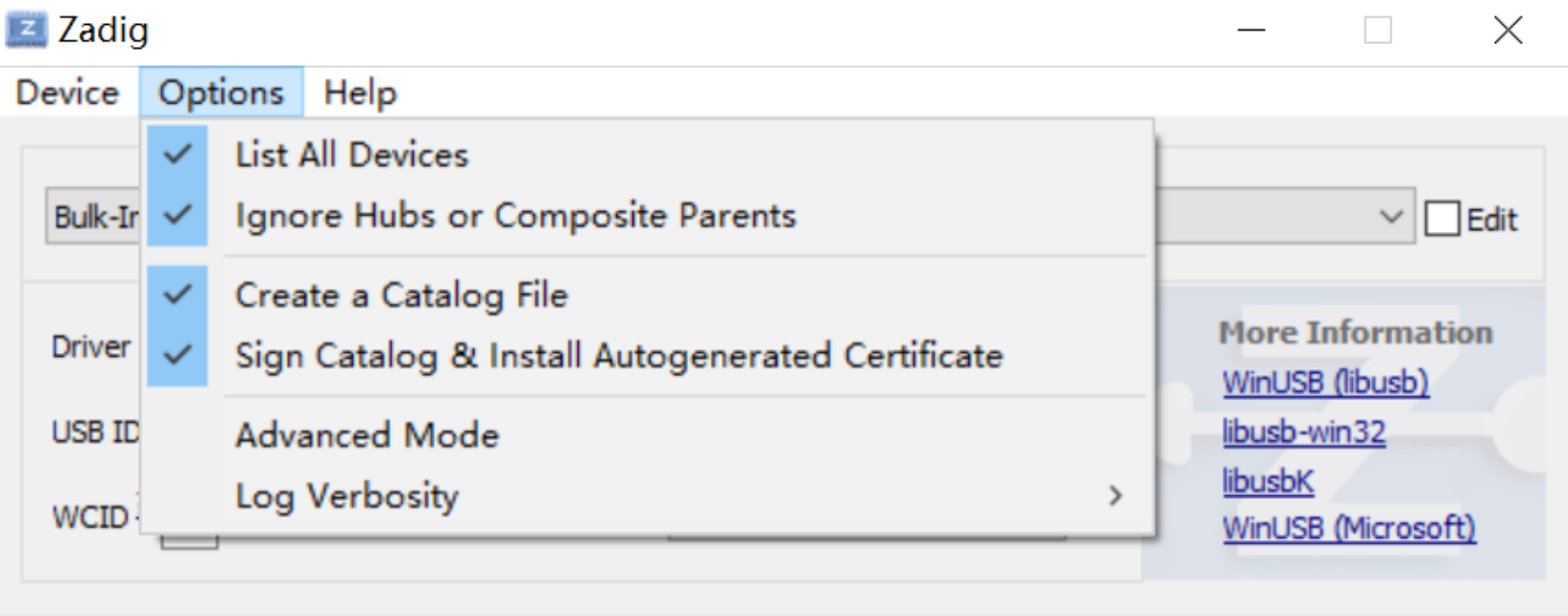This screenshot has height=616, width=1568.
Task: Click the Zadig app icon in title bar
Action: (x=26, y=30)
